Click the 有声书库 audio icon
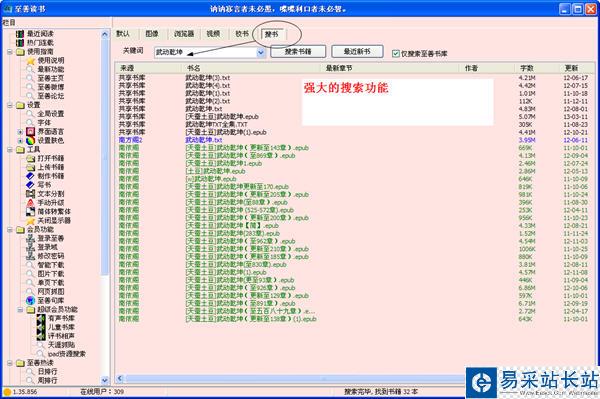The image size is (600, 399). (x=41, y=318)
